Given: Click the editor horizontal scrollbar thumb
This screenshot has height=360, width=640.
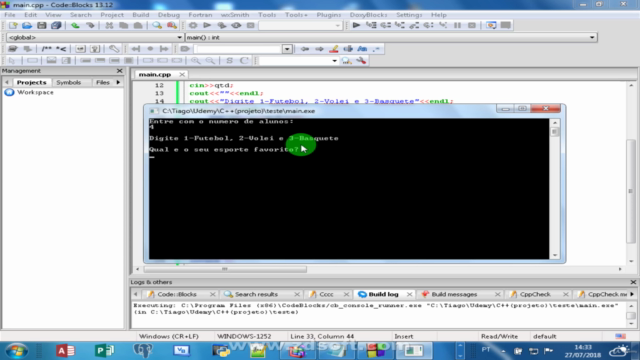Looking at the screenshot, I should coord(225,269).
